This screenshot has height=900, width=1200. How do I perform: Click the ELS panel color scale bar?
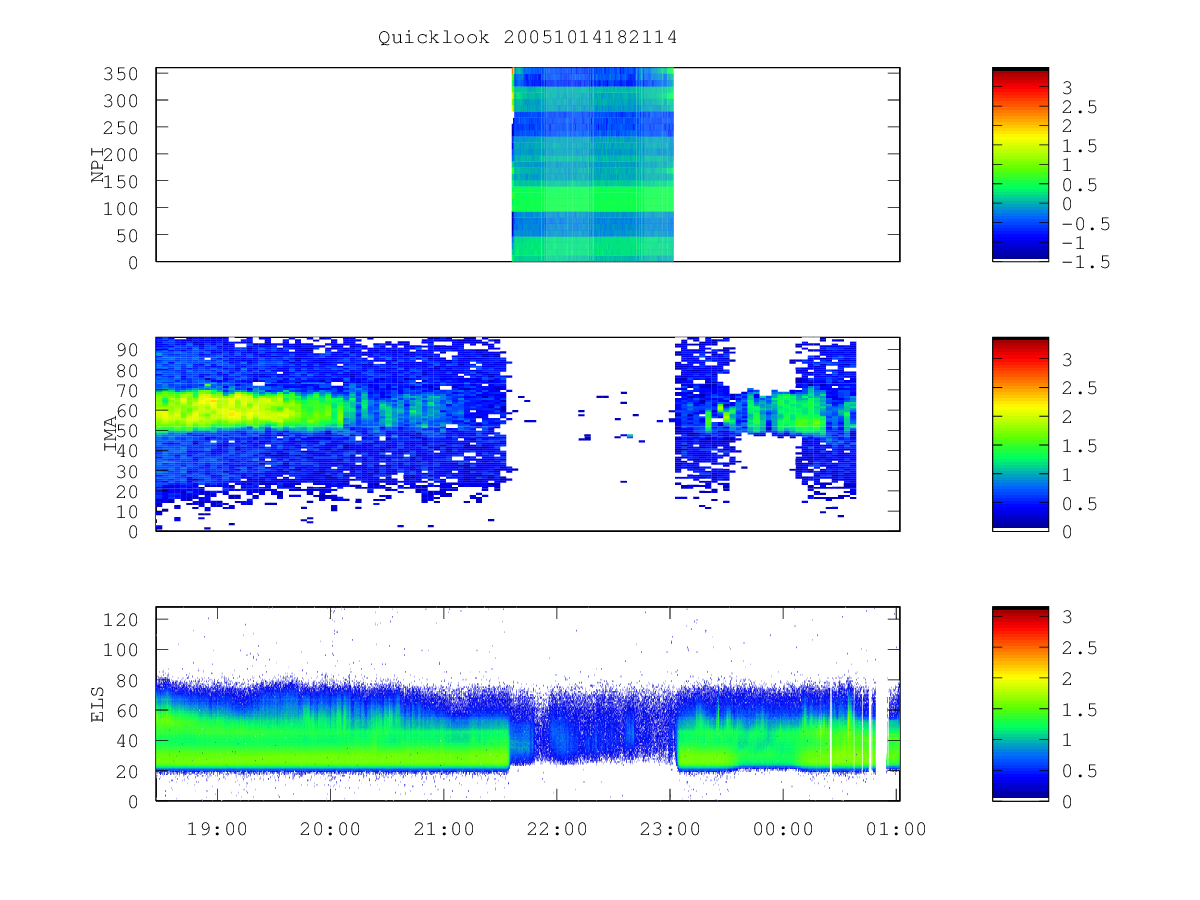(1020, 703)
